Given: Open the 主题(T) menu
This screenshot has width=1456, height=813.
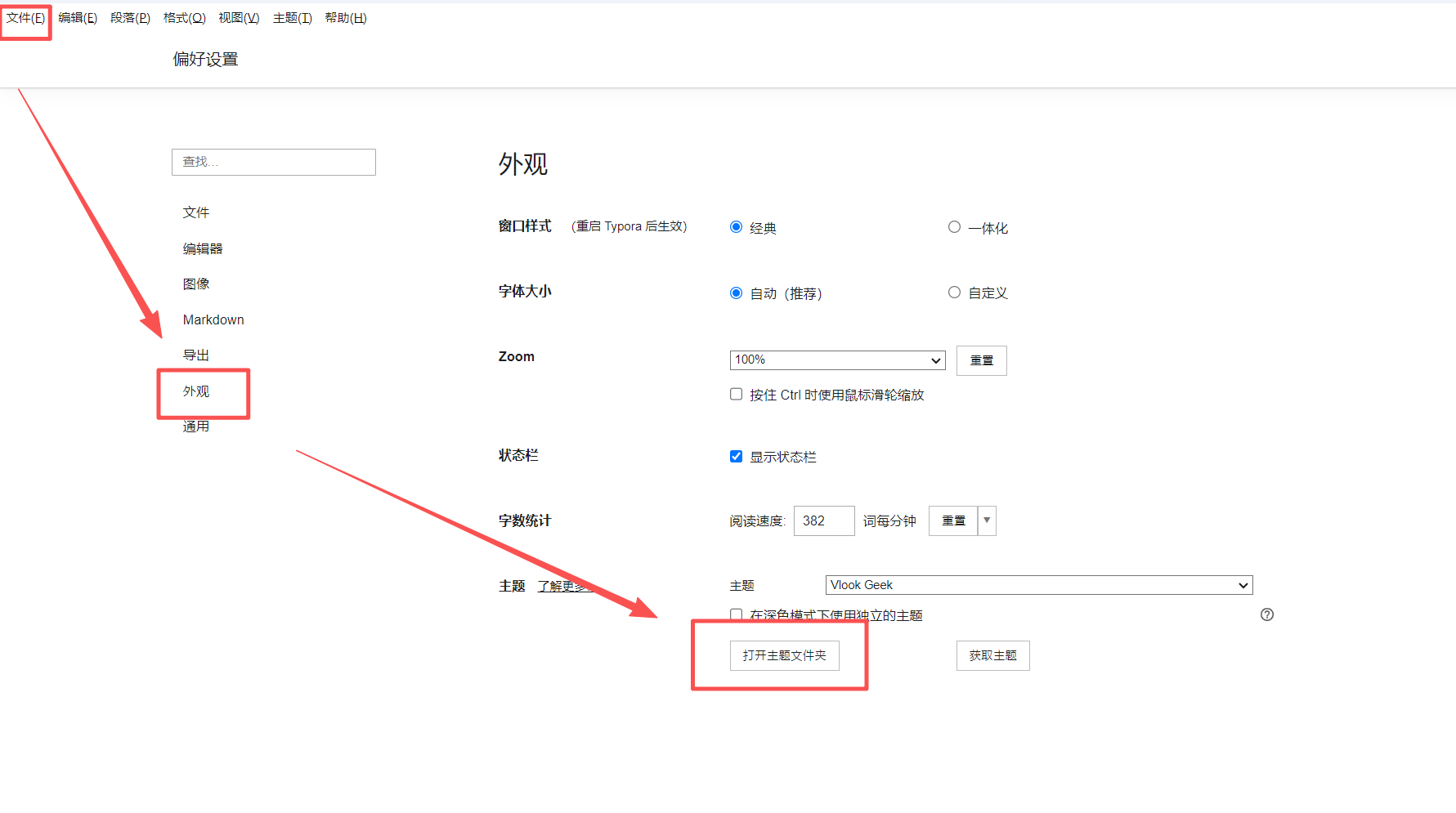Looking at the screenshot, I should click(x=292, y=18).
